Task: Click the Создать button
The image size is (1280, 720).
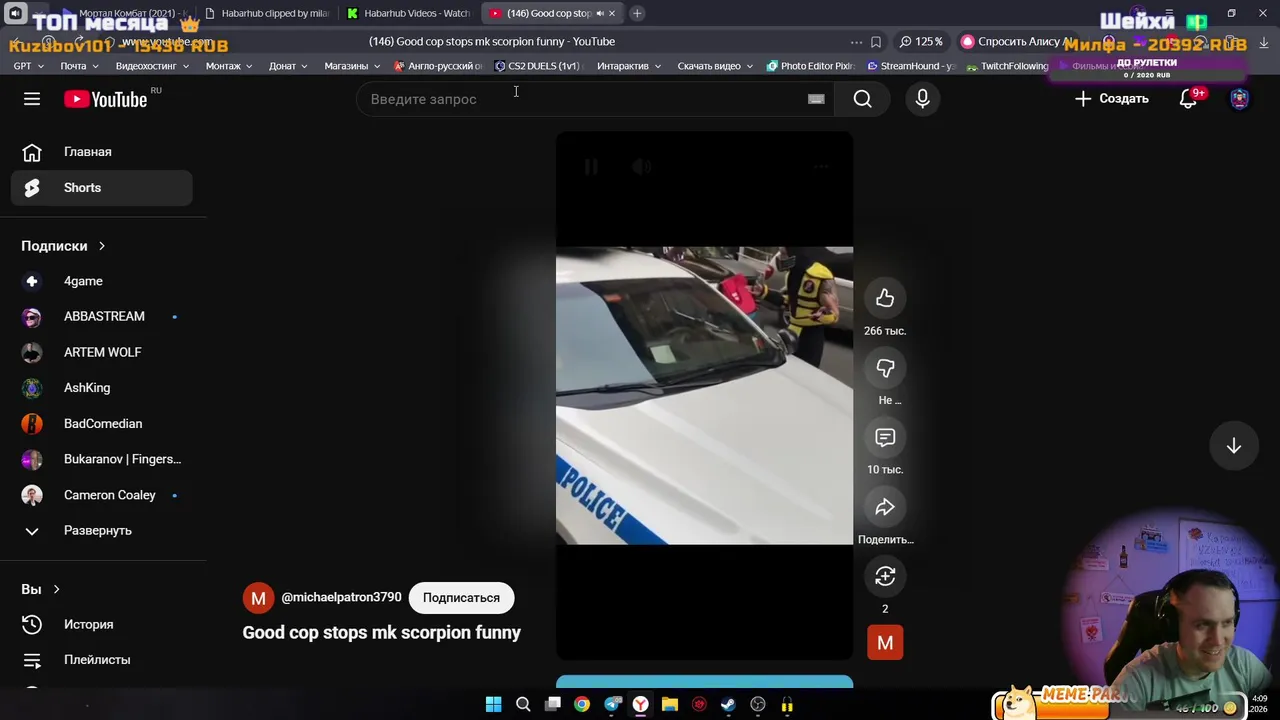Action: [1111, 99]
